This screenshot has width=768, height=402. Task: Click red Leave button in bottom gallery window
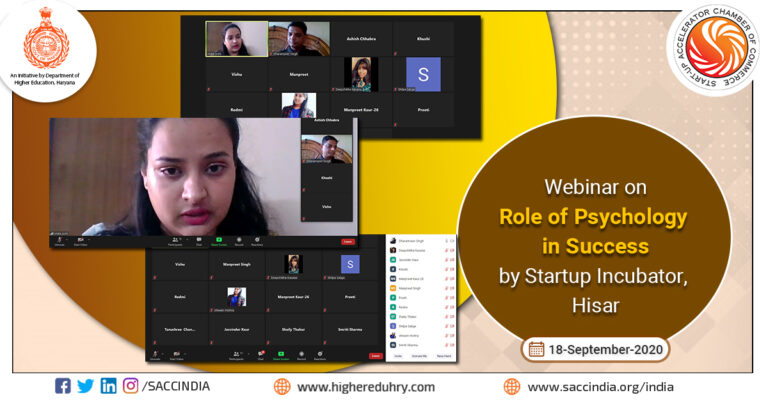(376, 356)
